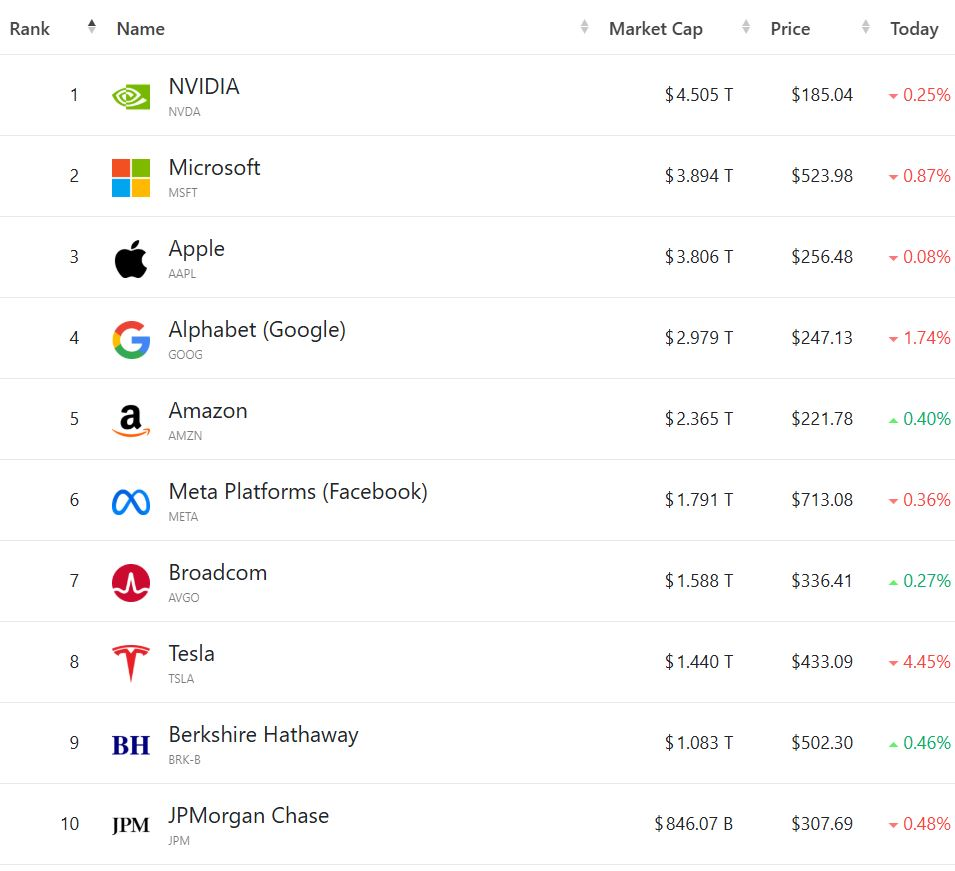
Task: Click the Market Cap column header
Action: (656, 29)
